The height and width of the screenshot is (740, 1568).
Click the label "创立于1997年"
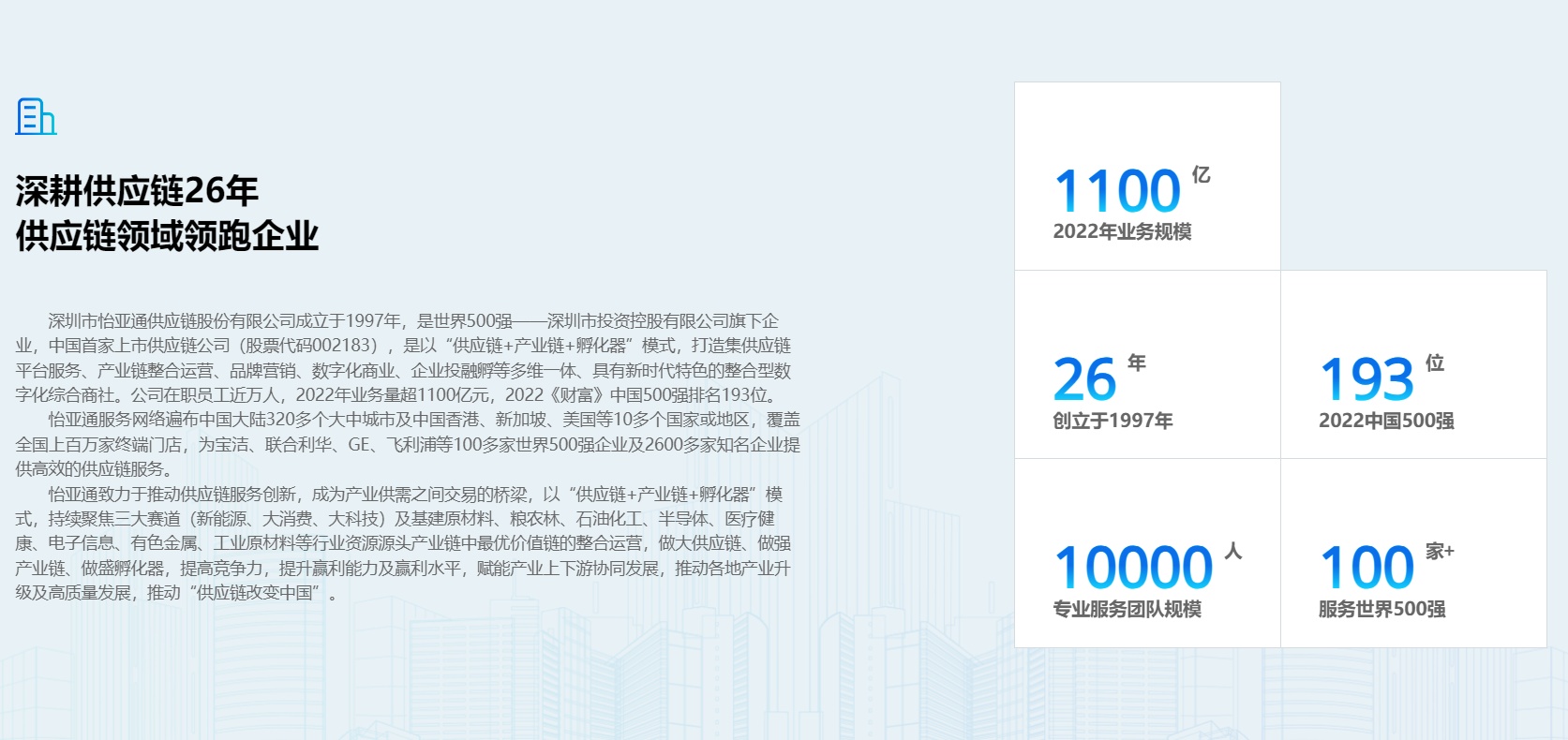point(1113,421)
